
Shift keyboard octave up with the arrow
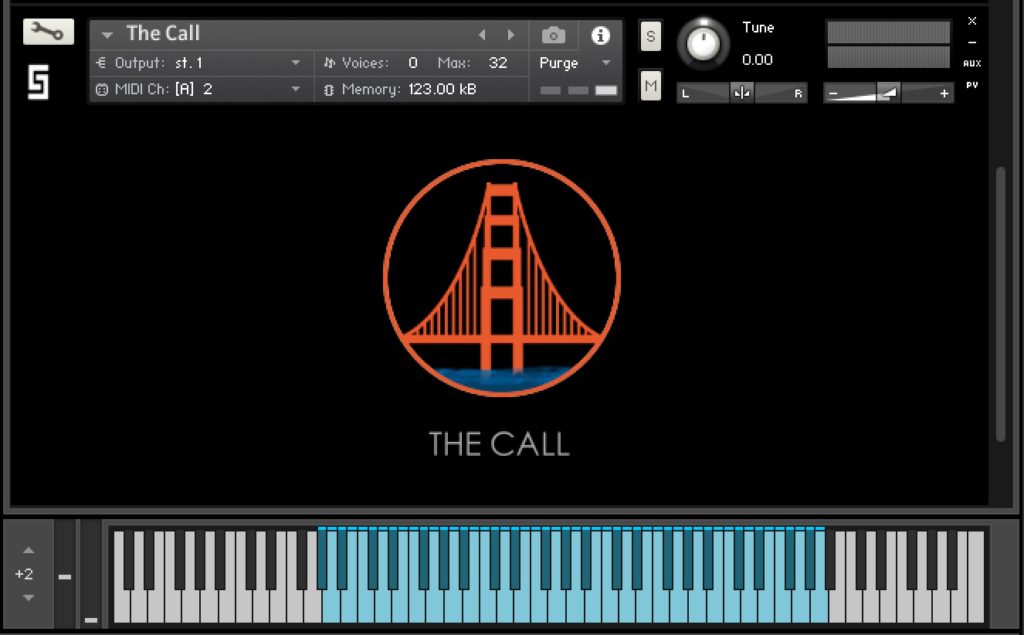pyautogui.click(x=28, y=550)
